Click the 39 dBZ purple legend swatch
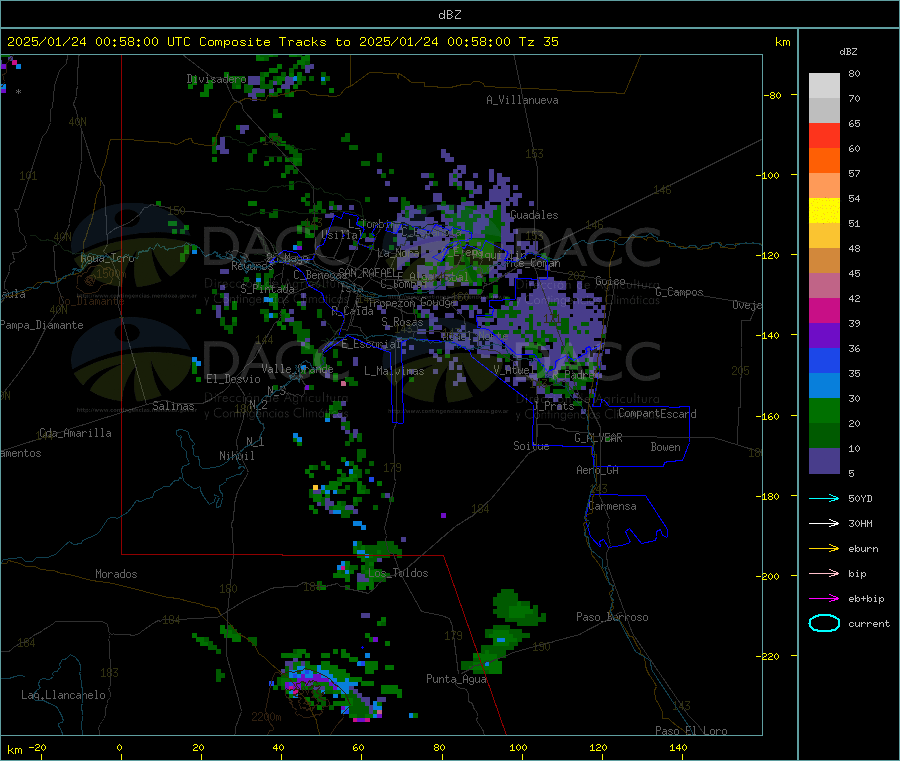The width and height of the screenshot is (900, 761). (824, 336)
